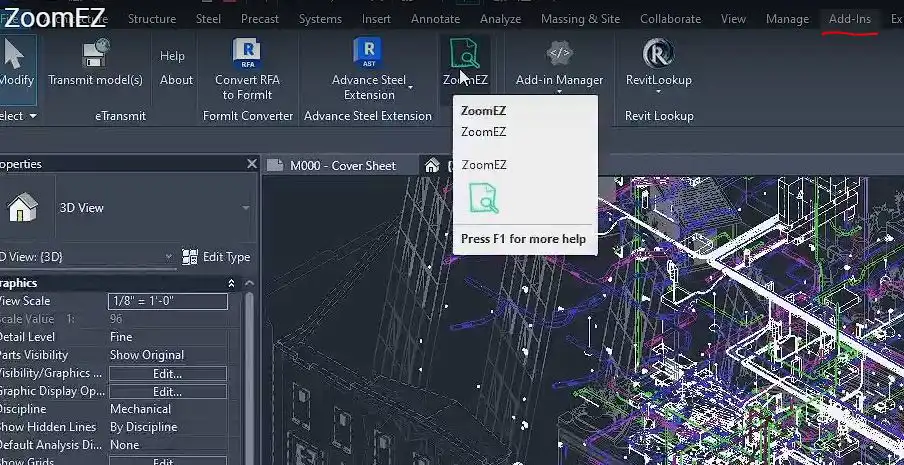Close the Properties palette

tap(252, 164)
